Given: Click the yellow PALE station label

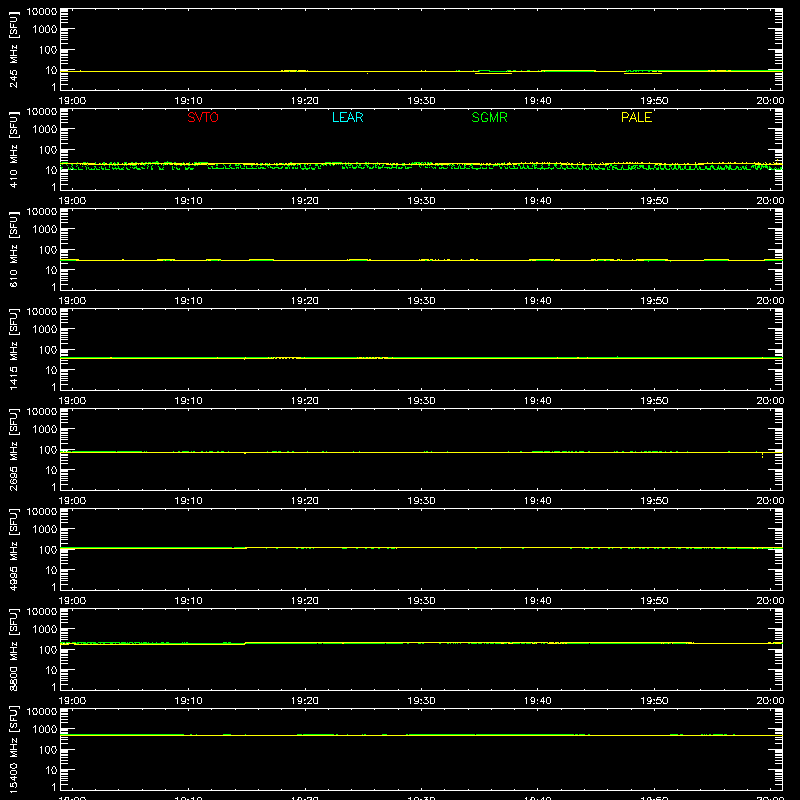Looking at the screenshot, I should (636, 117).
